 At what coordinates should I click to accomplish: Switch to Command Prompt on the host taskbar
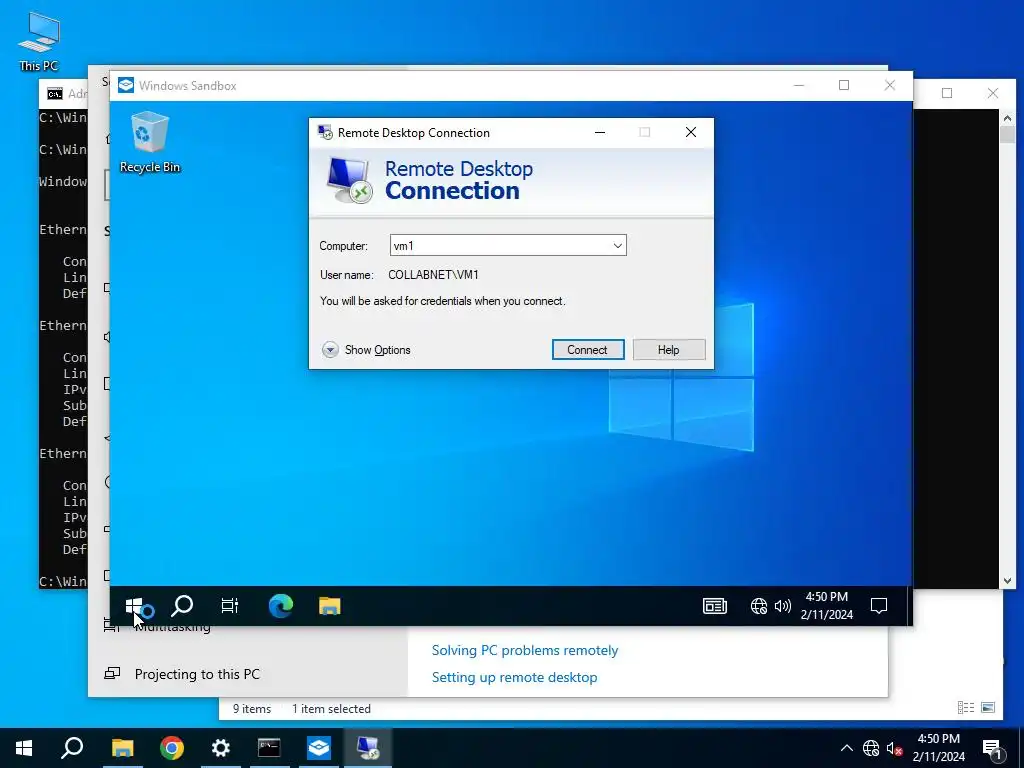click(x=269, y=748)
